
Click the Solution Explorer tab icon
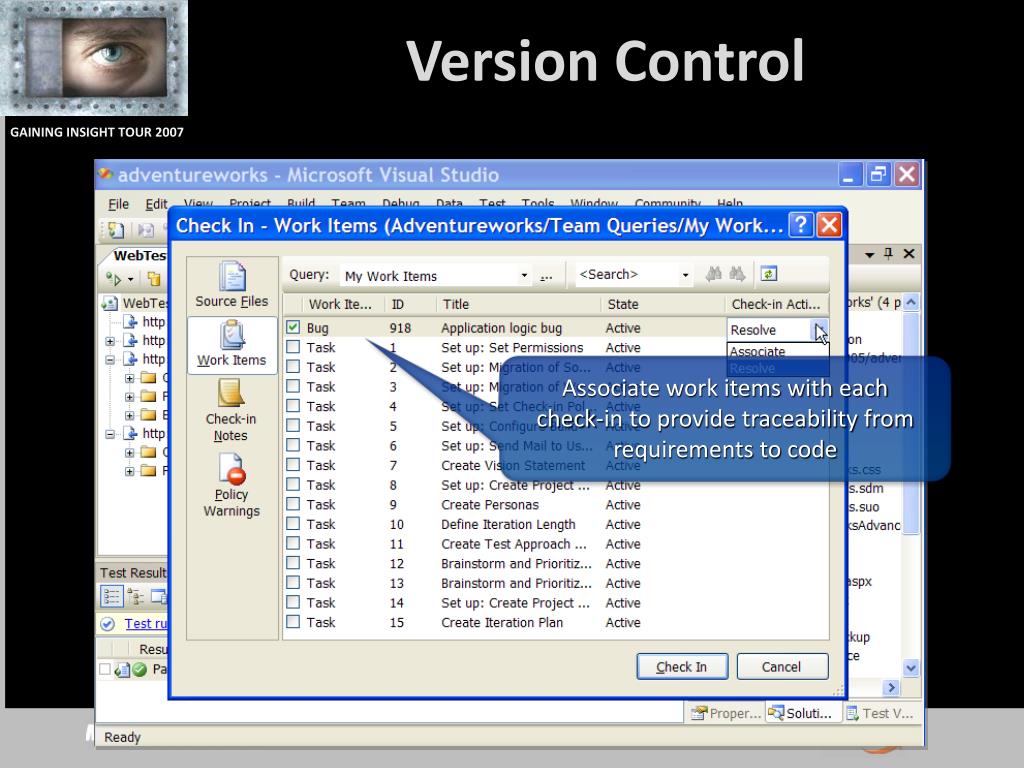[x=776, y=713]
